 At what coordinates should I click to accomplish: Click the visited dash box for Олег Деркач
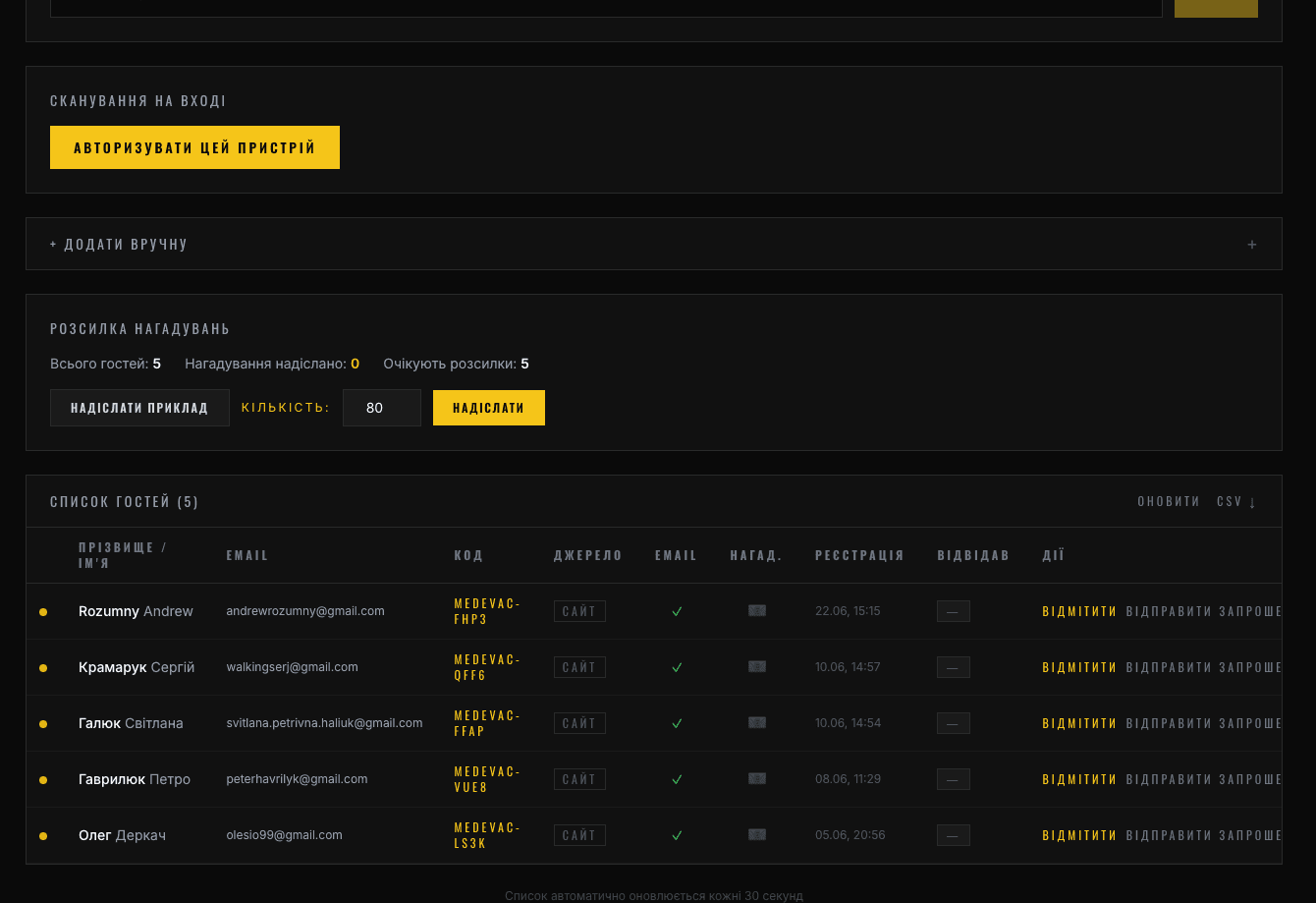(x=954, y=835)
